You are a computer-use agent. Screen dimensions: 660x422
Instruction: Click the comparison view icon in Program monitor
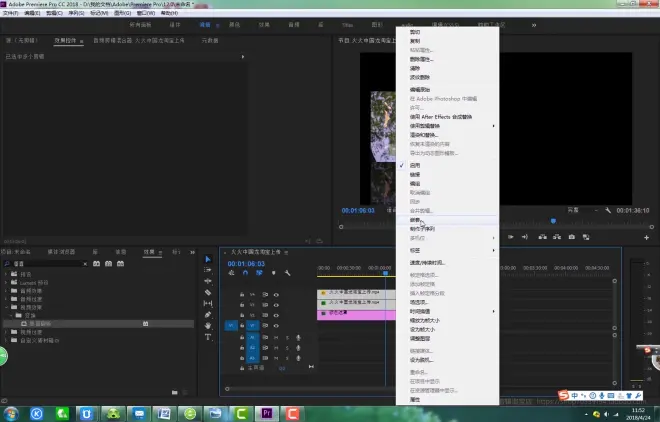(x=586, y=237)
